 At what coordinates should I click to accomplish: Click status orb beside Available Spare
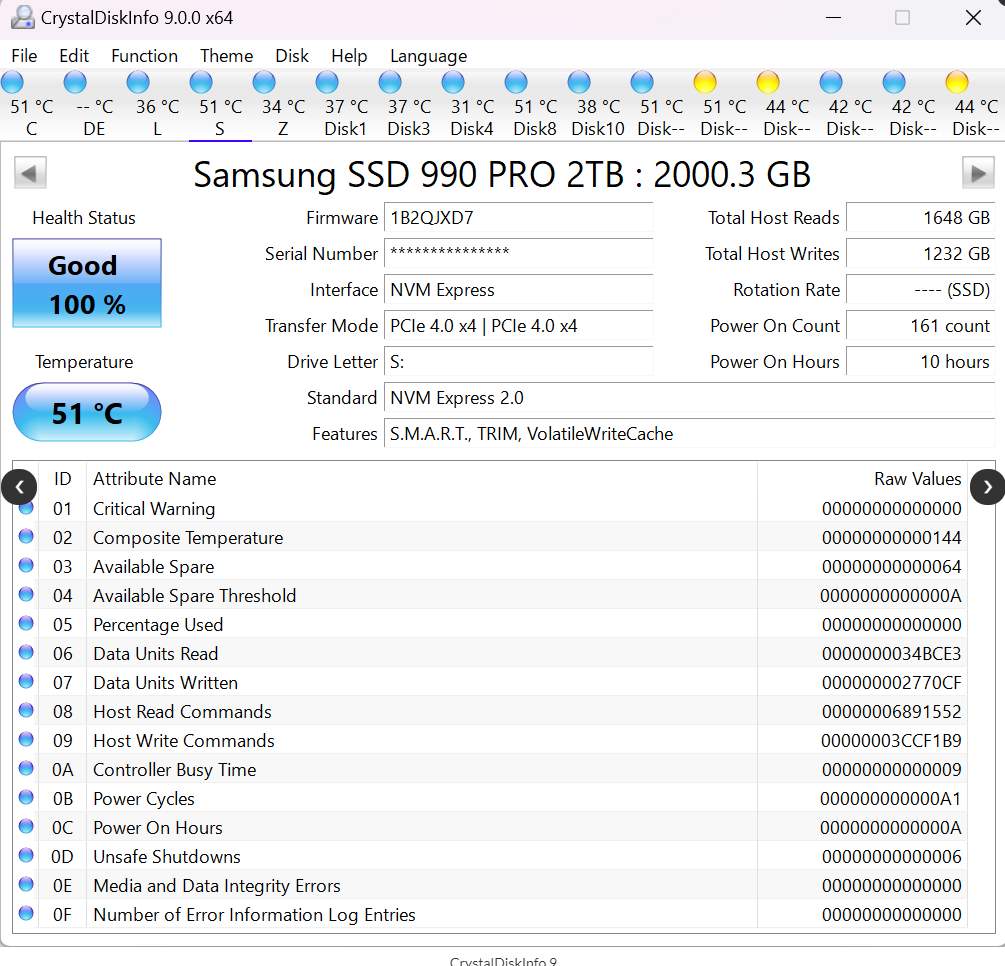pyautogui.click(x=26, y=565)
